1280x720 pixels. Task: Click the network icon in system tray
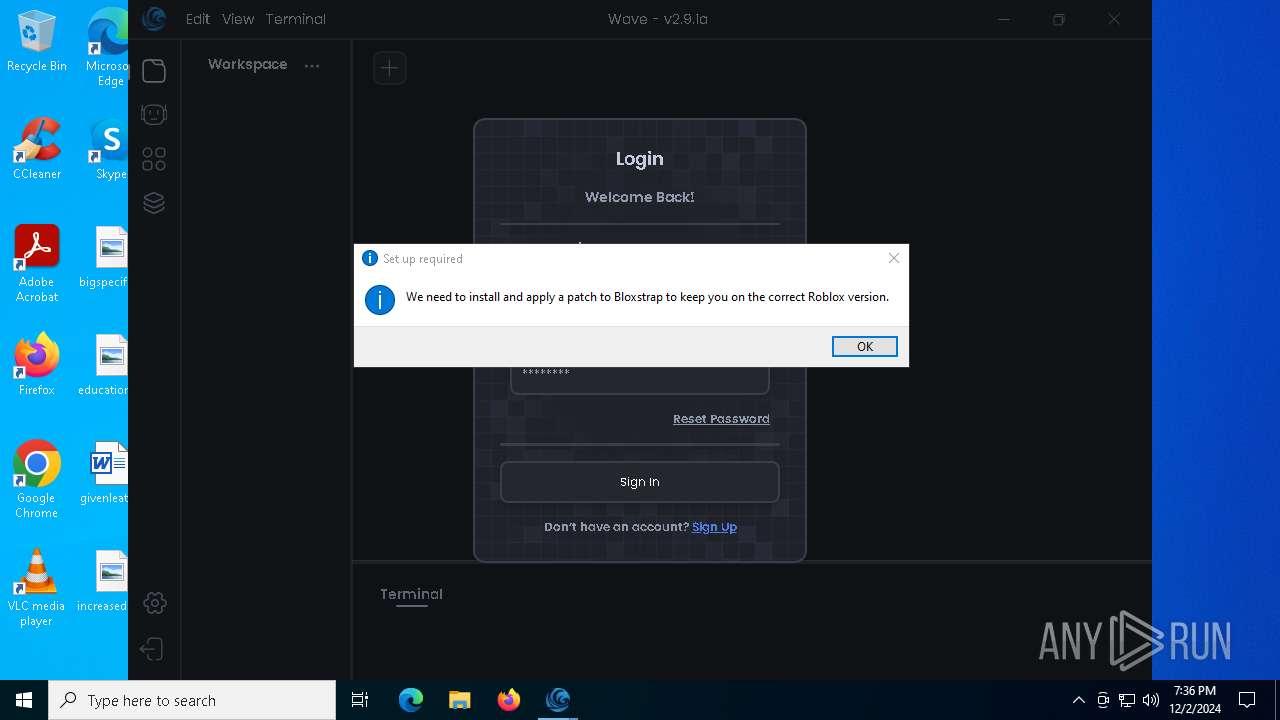click(1127, 700)
